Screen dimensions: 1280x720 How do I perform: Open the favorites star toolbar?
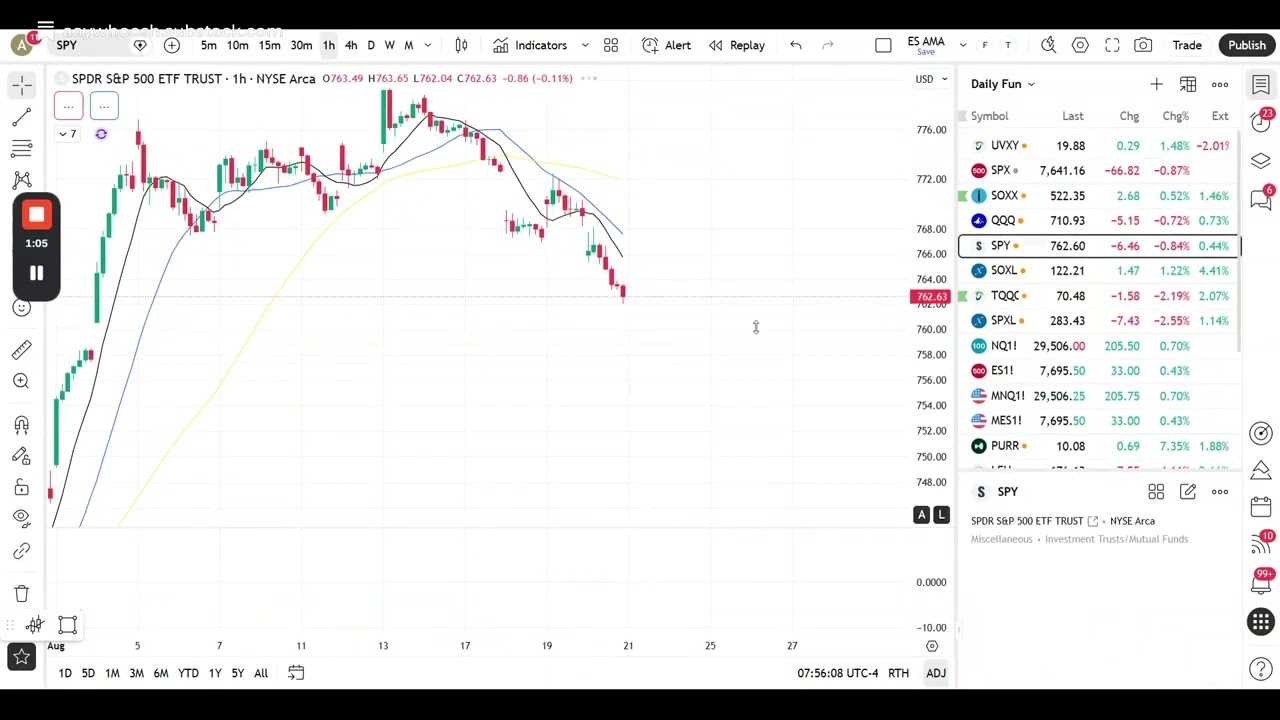[x=22, y=657]
